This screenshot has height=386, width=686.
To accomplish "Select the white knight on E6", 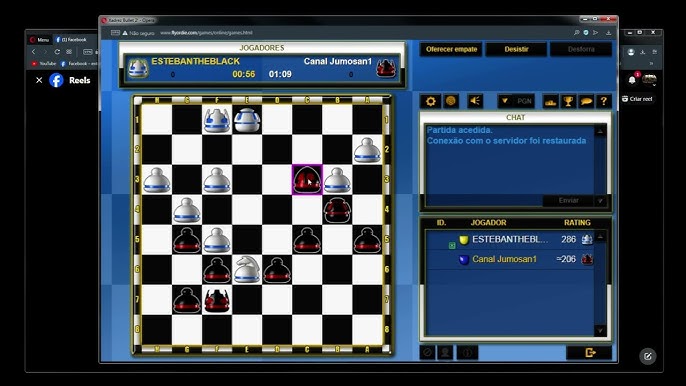I will point(247,269).
